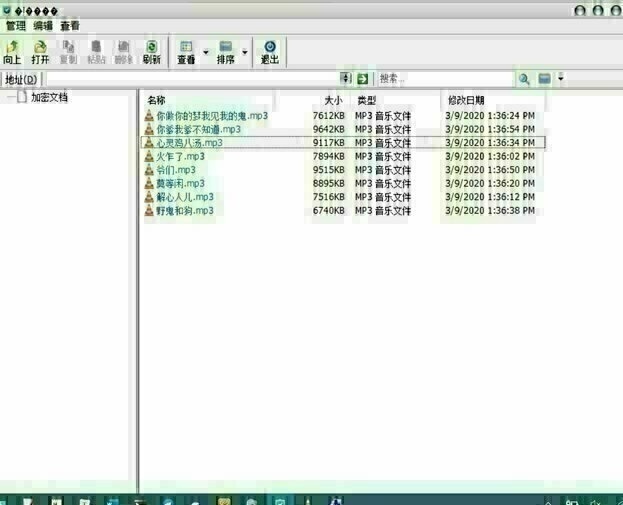Sort by the 大小 column header

point(333,101)
